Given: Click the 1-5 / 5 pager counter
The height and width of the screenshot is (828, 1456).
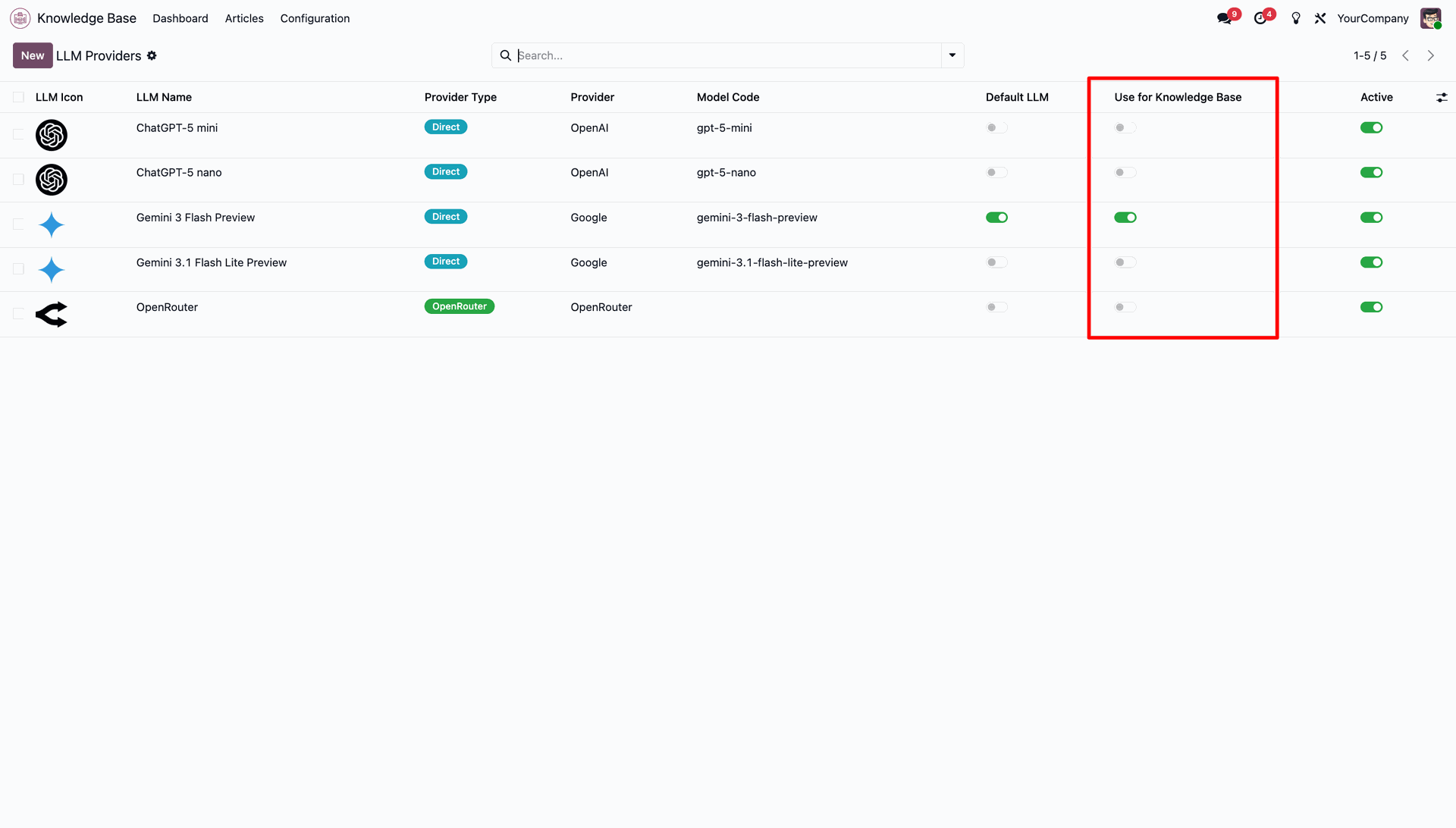Looking at the screenshot, I should pyautogui.click(x=1370, y=55).
